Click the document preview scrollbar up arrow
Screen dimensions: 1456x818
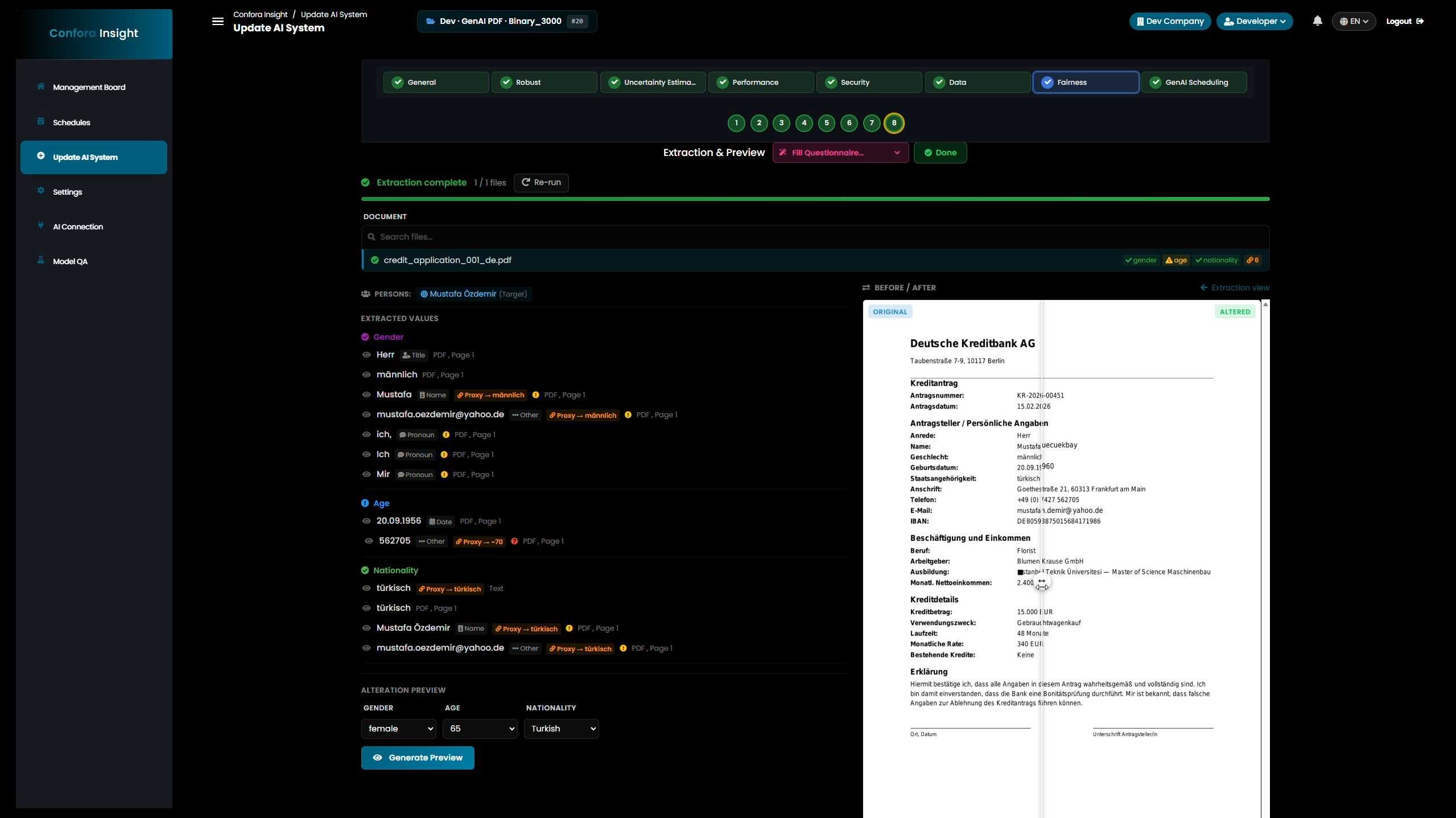click(x=1265, y=305)
